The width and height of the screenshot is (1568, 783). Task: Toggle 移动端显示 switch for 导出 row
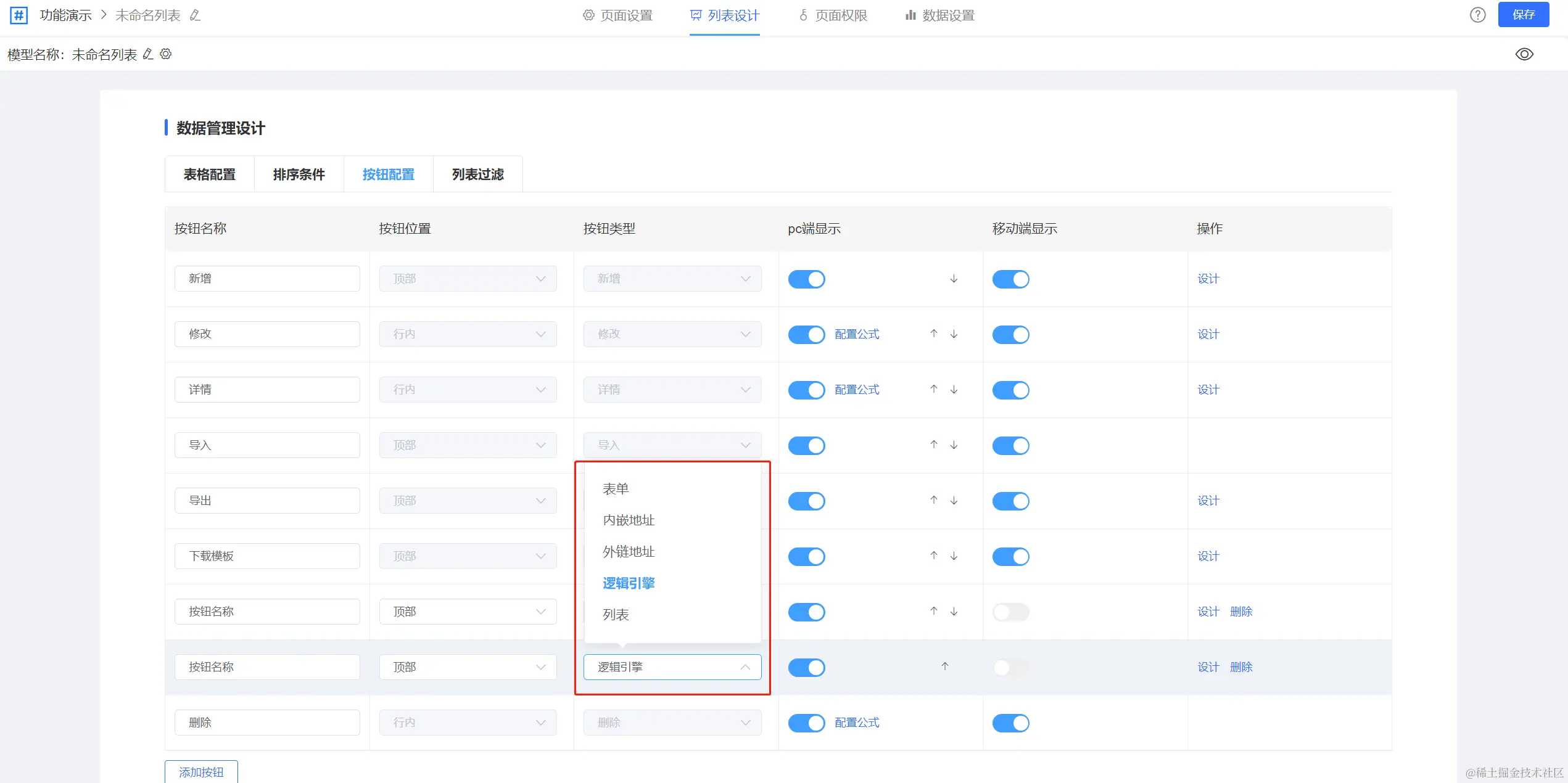click(x=1010, y=501)
